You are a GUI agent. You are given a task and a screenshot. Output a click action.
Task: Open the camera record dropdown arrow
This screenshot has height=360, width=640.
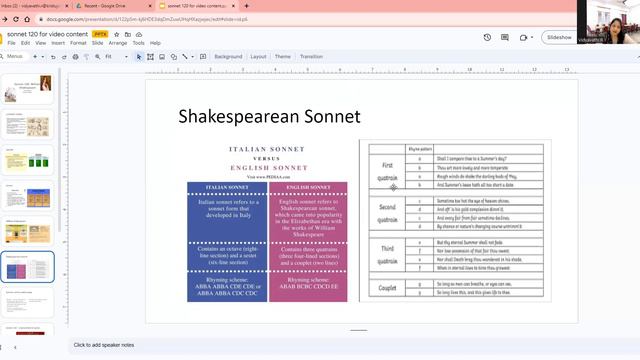tap(532, 38)
